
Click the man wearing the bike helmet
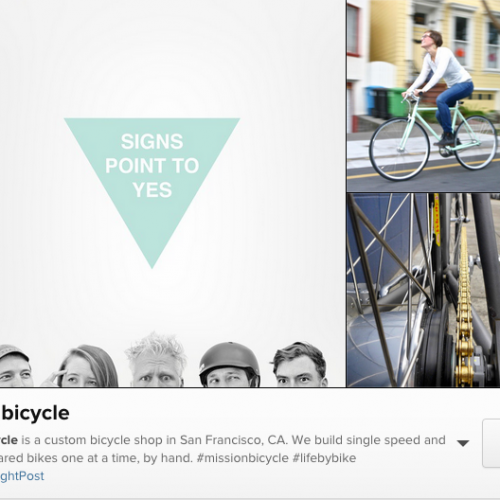click(x=230, y=365)
